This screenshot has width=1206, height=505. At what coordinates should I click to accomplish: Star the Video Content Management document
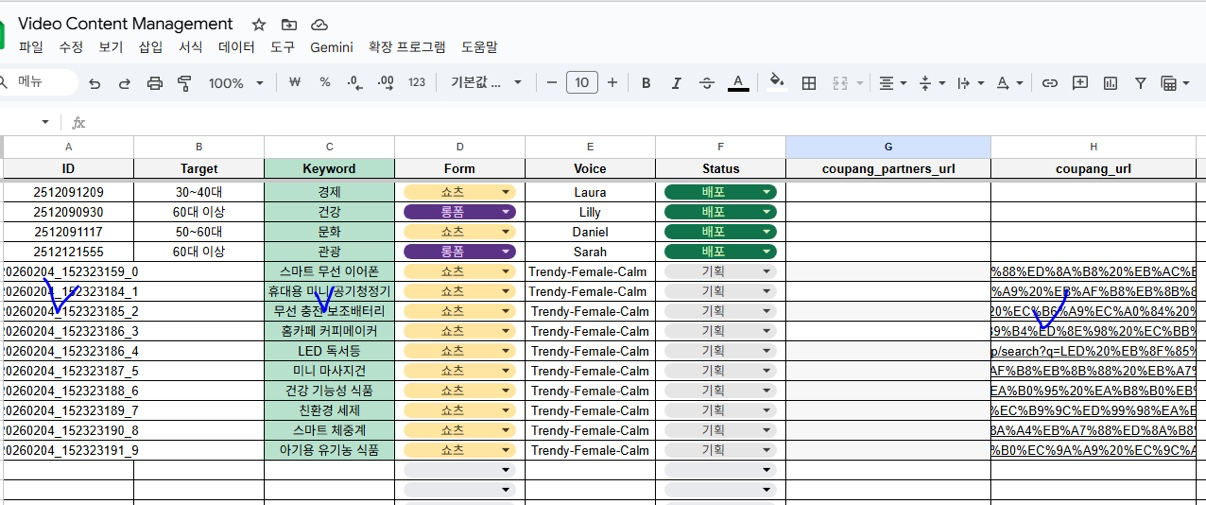259,24
